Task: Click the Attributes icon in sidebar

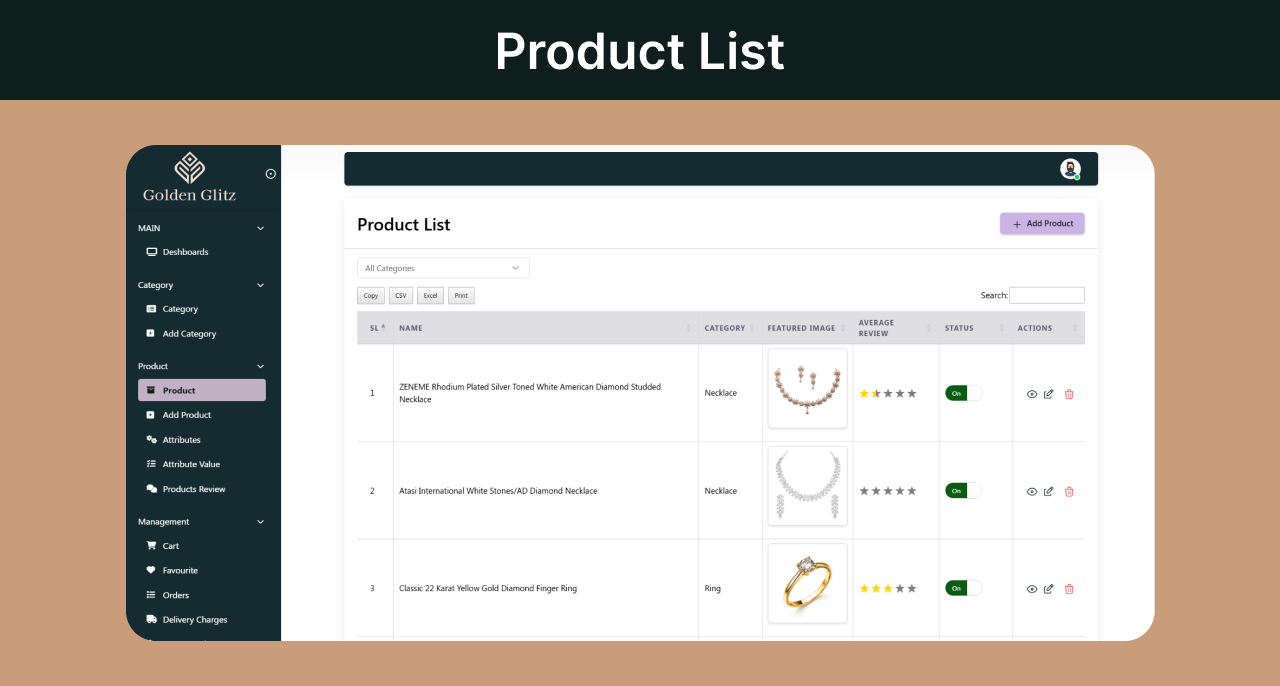Action: click(x=151, y=440)
